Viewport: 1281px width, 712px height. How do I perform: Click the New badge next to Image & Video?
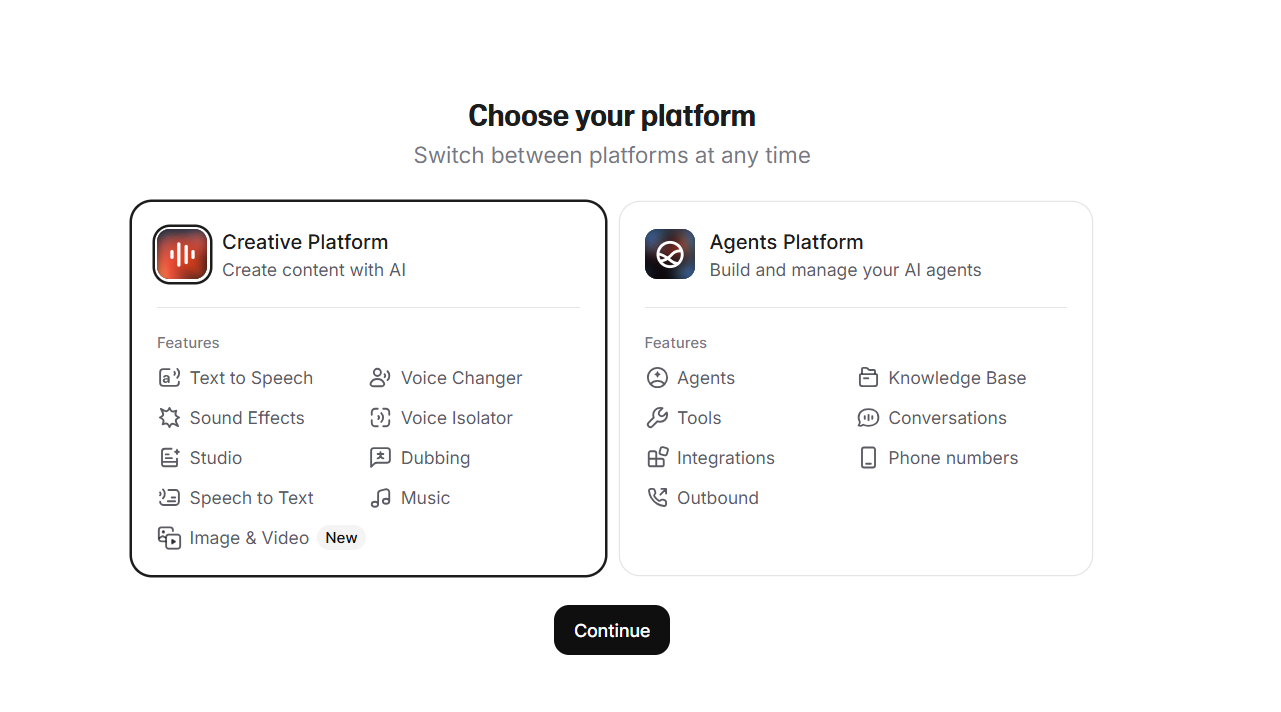pyautogui.click(x=341, y=538)
